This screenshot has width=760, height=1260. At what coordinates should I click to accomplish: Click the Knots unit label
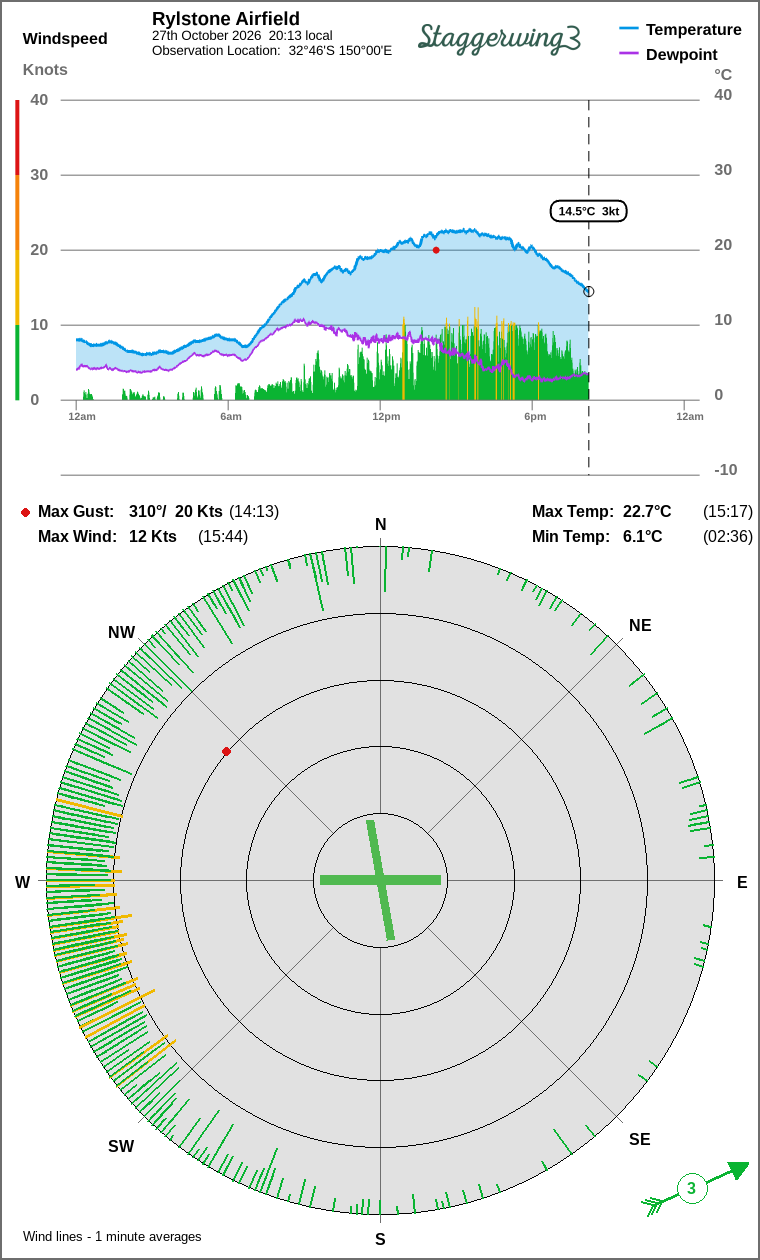tap(45, 69)
